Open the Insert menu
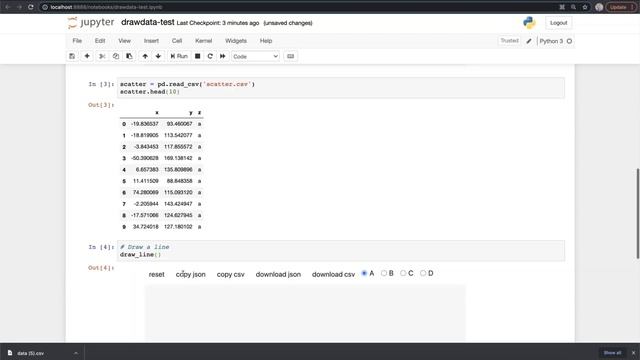Viewport: 640px width, 360px height. pos(151,41)
